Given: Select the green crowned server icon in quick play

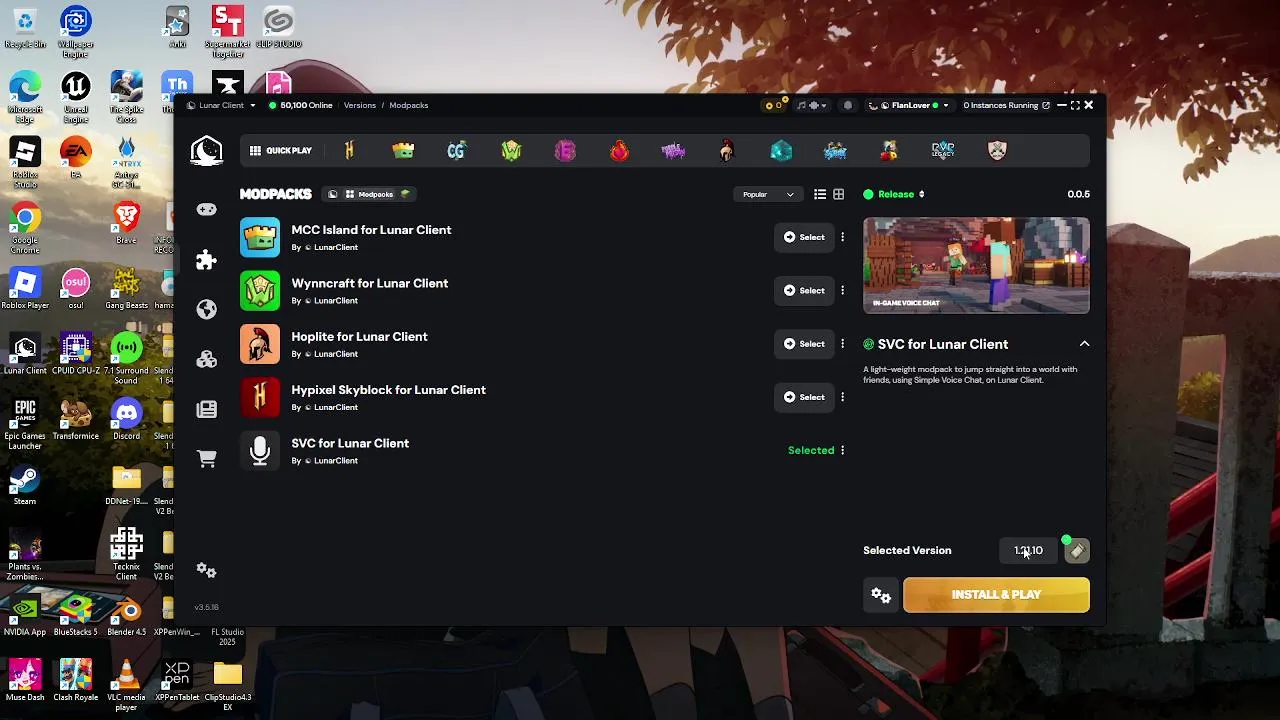Looking at the screenshot, I should 403,150.
